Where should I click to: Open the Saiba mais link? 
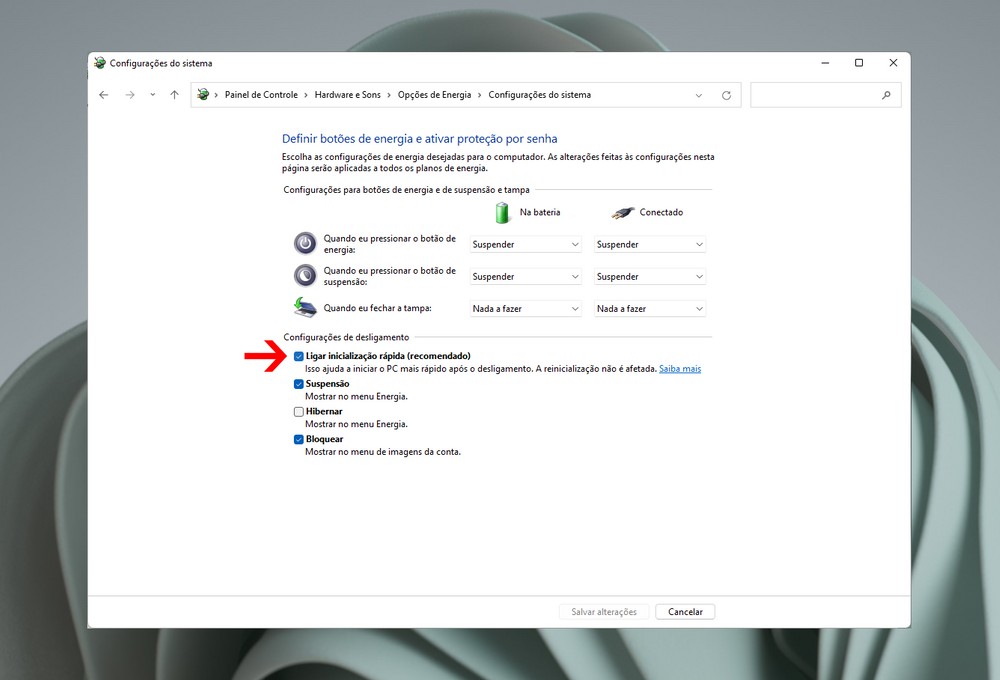pyautogui.click(x=680, y=369)
